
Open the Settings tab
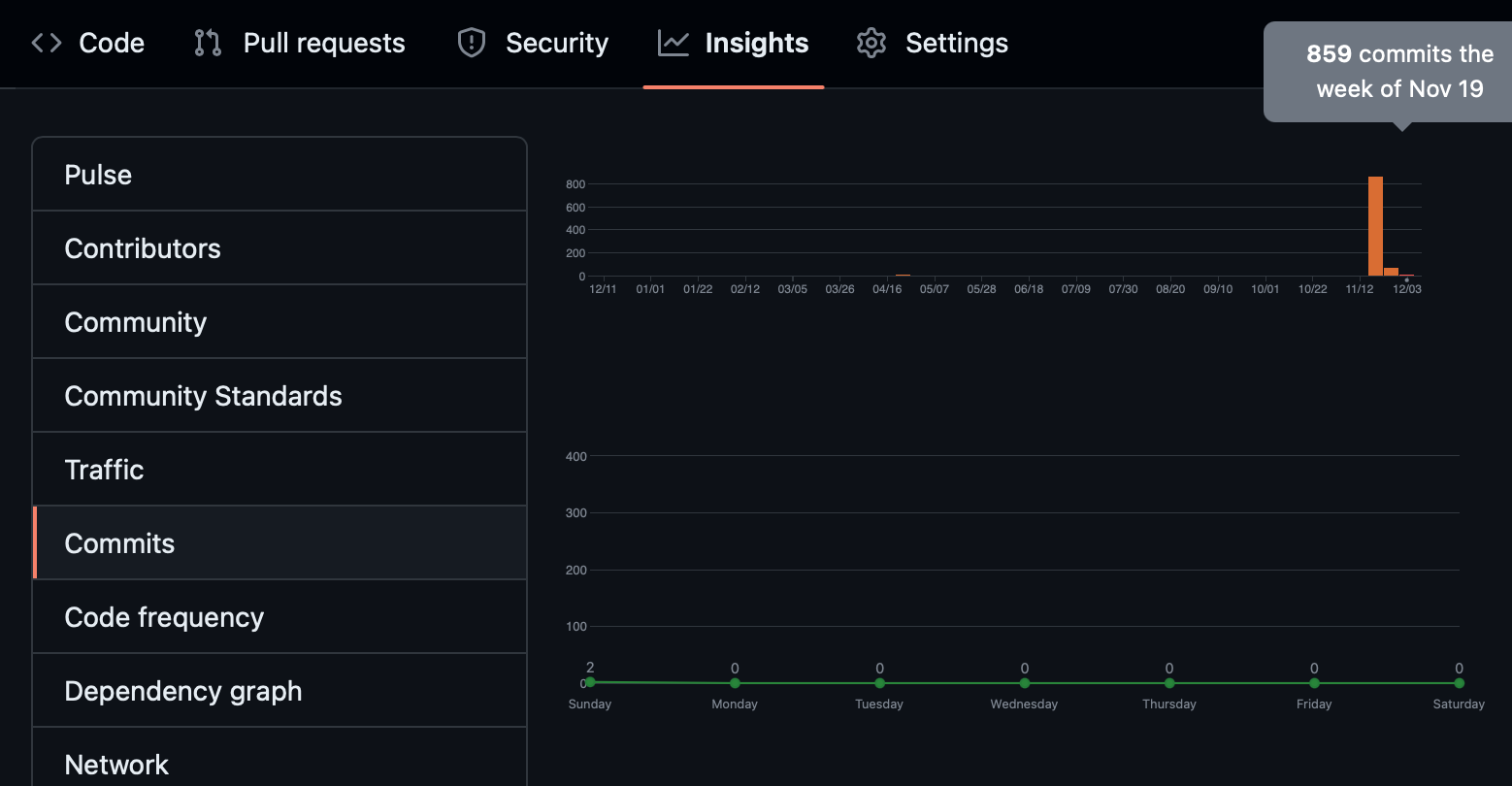[x=957, y=43]
